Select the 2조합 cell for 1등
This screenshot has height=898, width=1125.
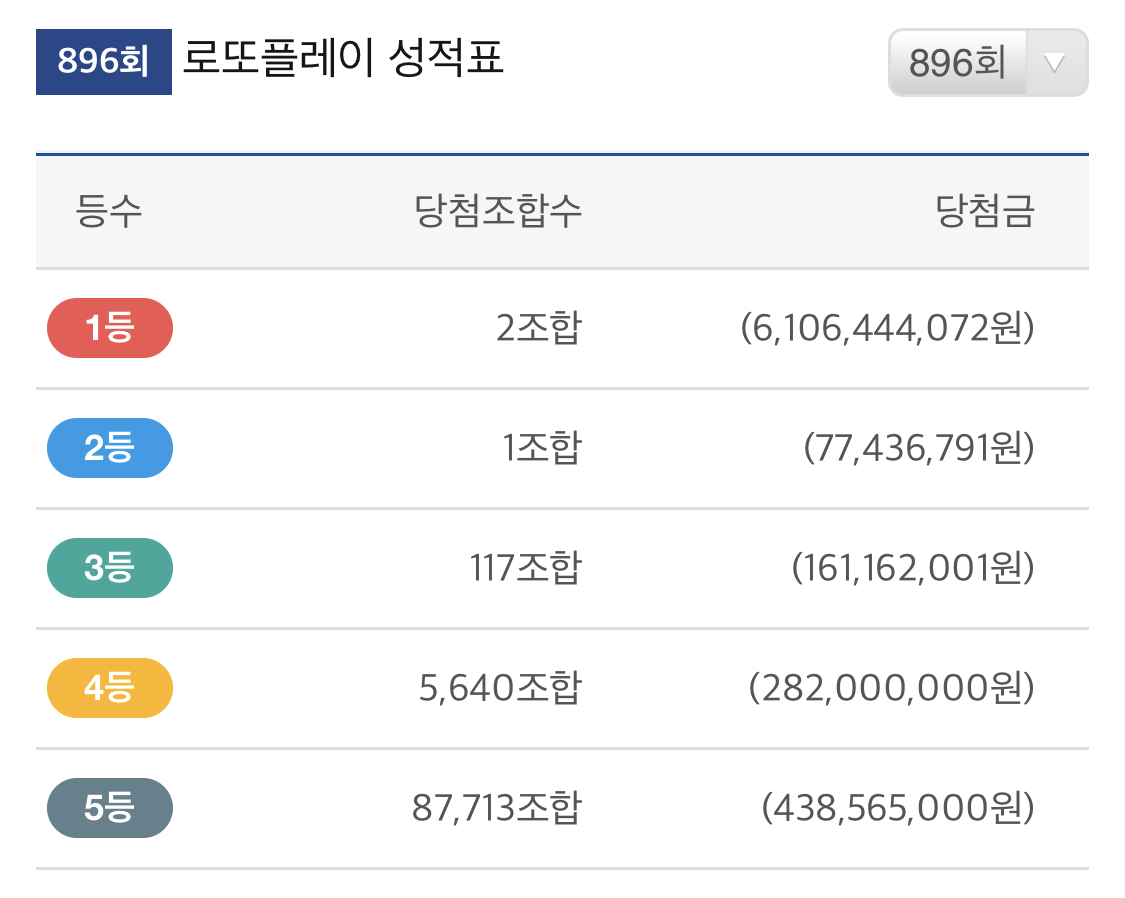click(538, 329)
